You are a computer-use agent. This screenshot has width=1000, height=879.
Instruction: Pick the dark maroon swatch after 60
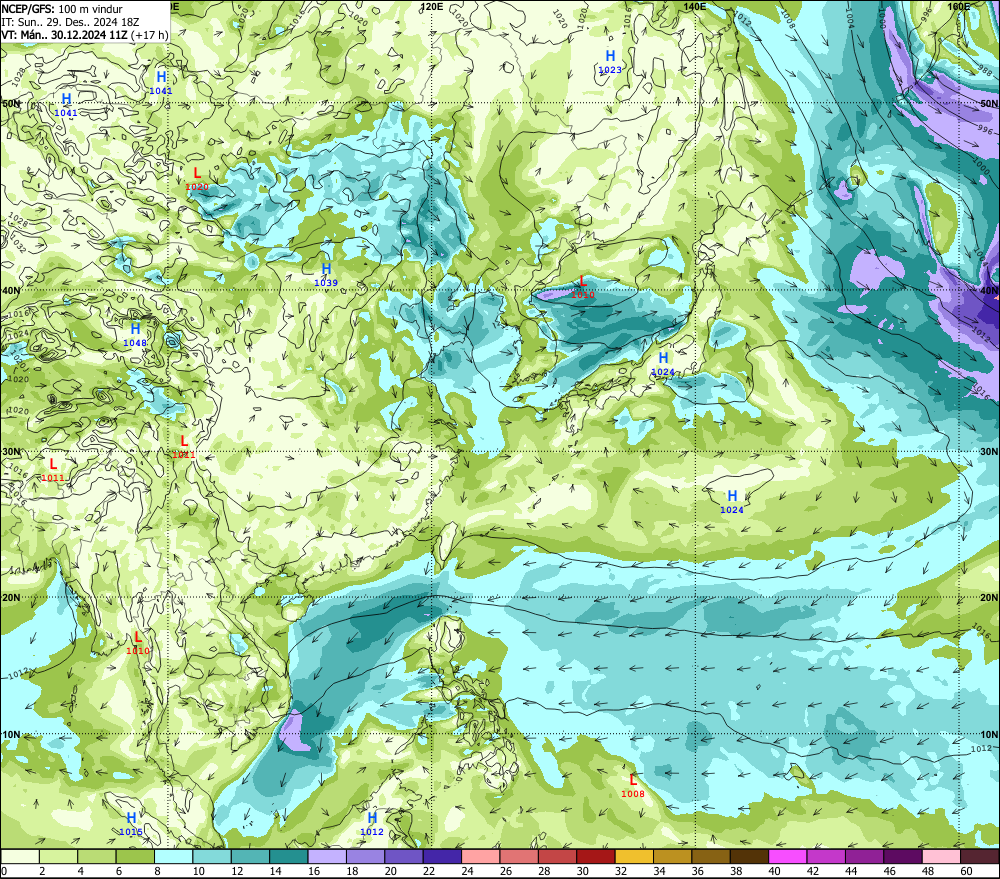(x=980, y=856)
